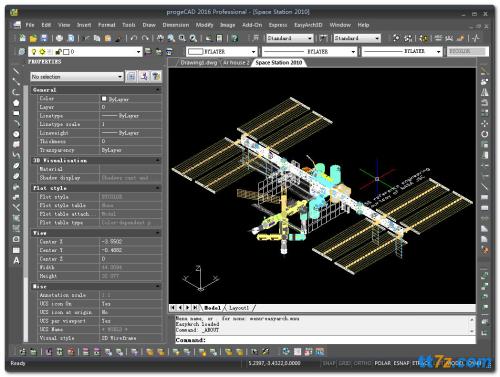Switch to the Drawing1.dwg tab

[x=199, y=63]
